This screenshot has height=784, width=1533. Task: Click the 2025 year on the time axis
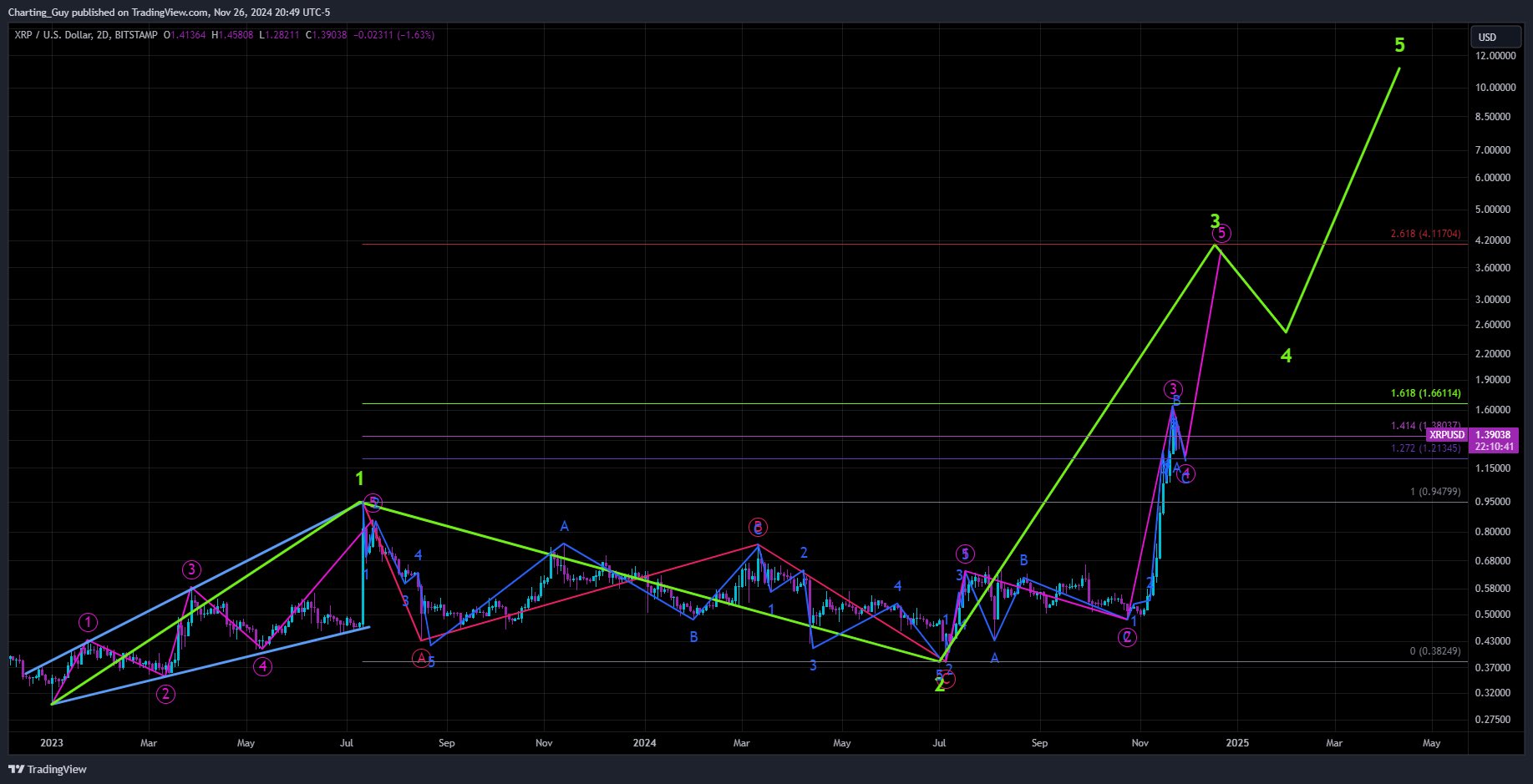click(x=1237, y=743)
